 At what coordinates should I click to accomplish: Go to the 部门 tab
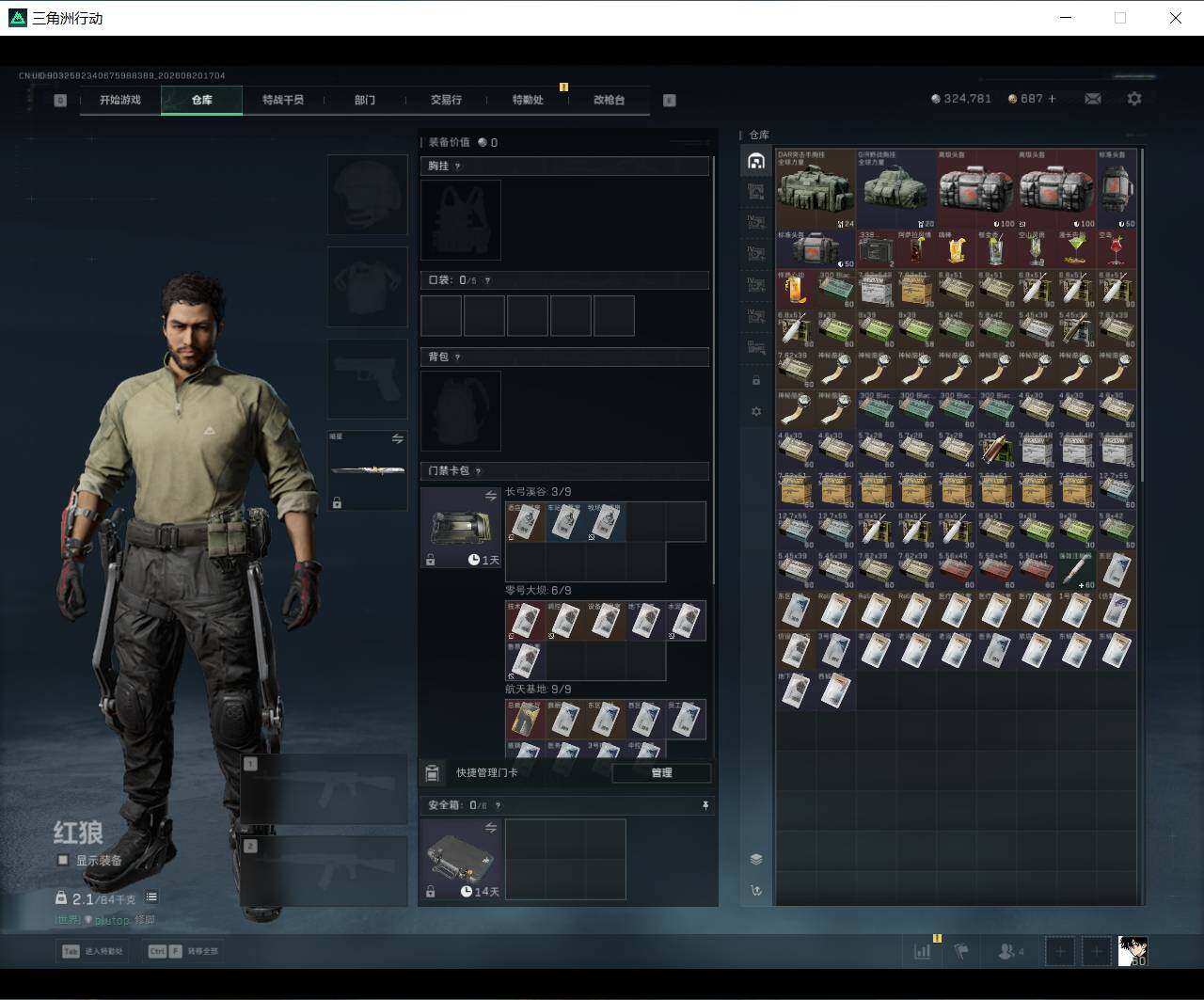[x=365, y=100]
